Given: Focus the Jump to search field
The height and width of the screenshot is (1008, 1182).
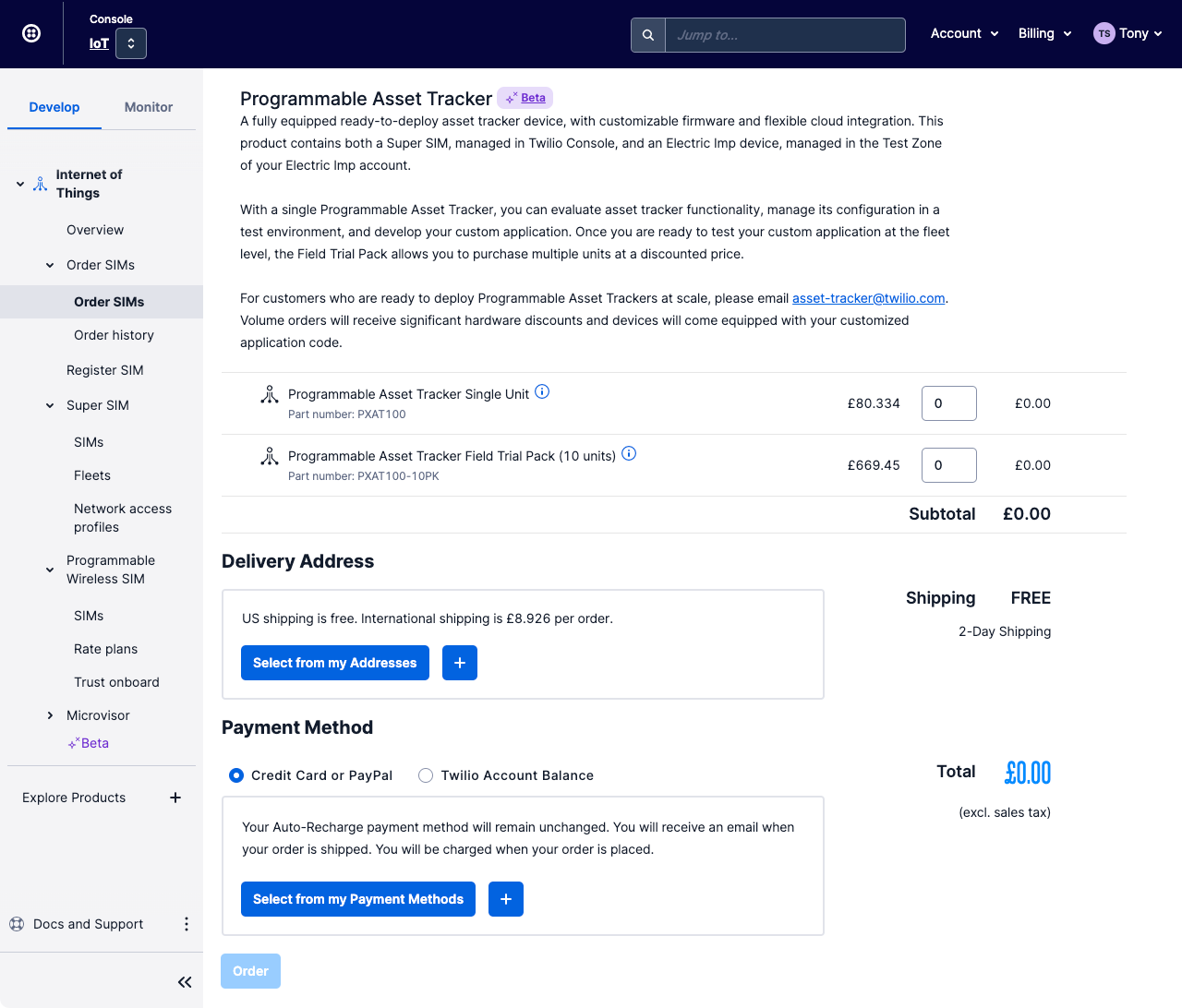Looking at the screenshot, I should pyautogui.click(x=785, y=35).
